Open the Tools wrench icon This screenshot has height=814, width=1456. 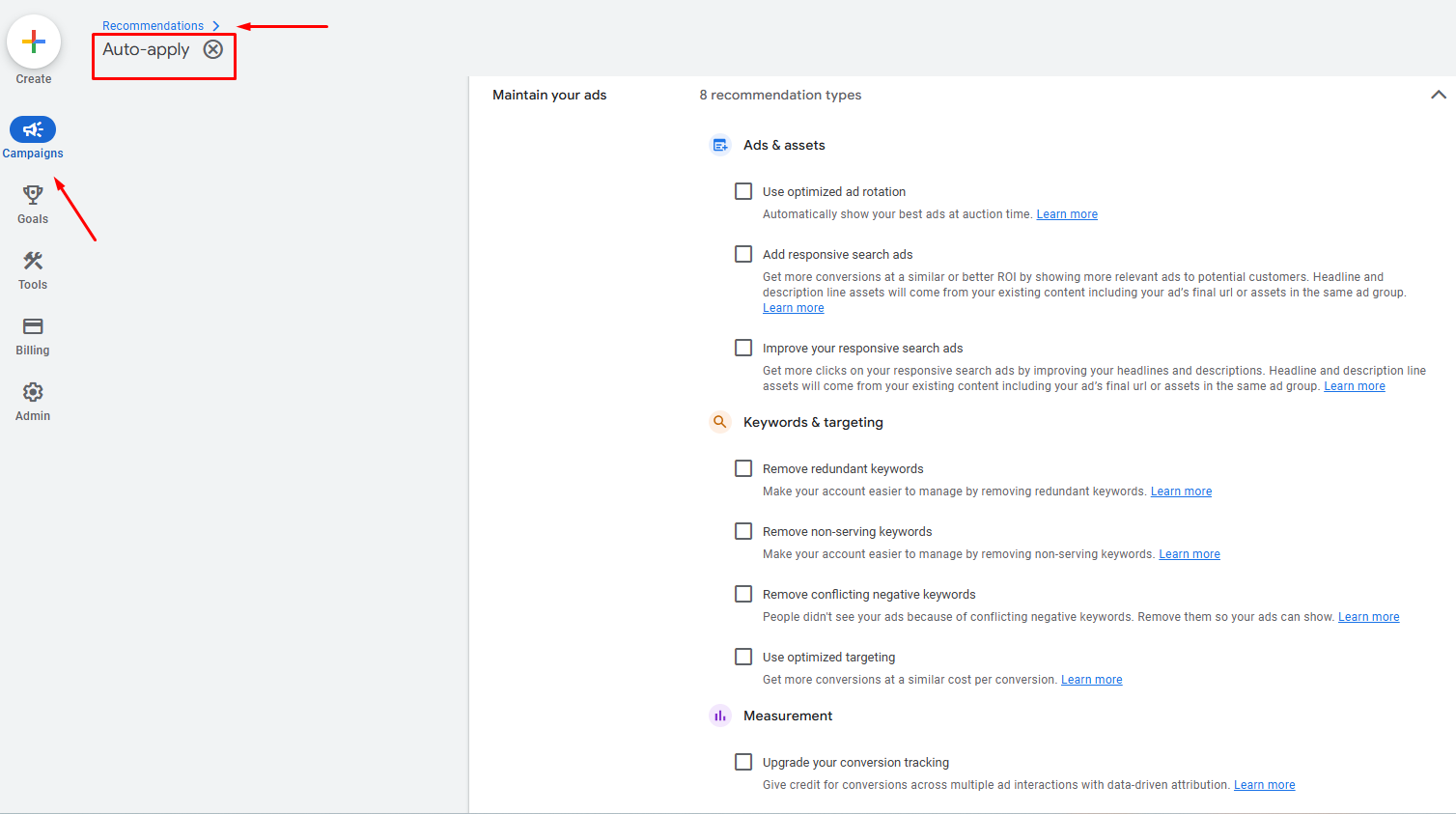pyautogui.click(x=33, y=261)
